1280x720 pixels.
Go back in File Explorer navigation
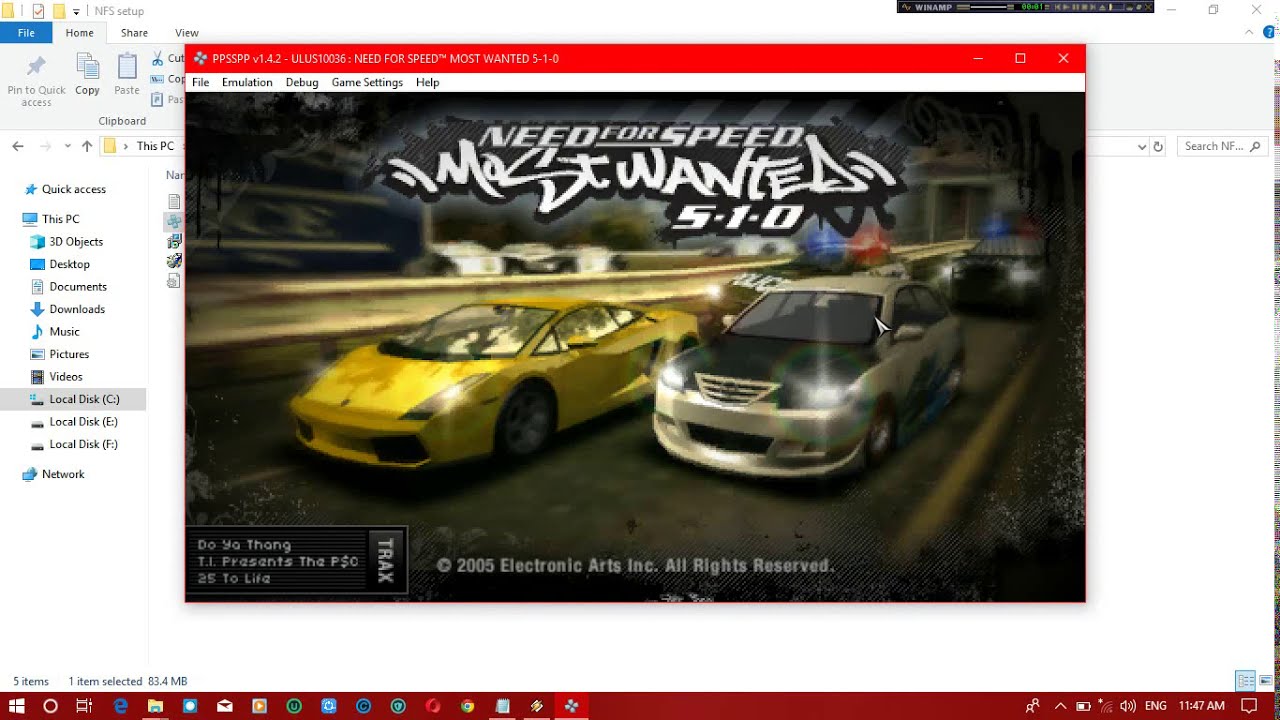pos(18,146)
